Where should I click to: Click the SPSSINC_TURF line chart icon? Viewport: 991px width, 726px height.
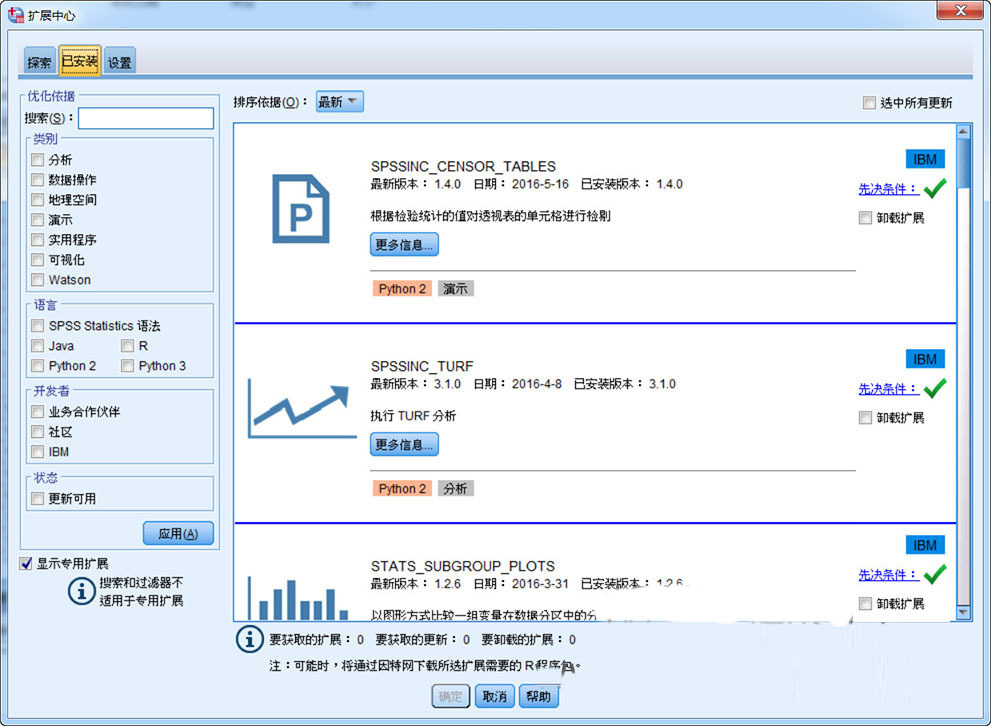tap(301, 408)
